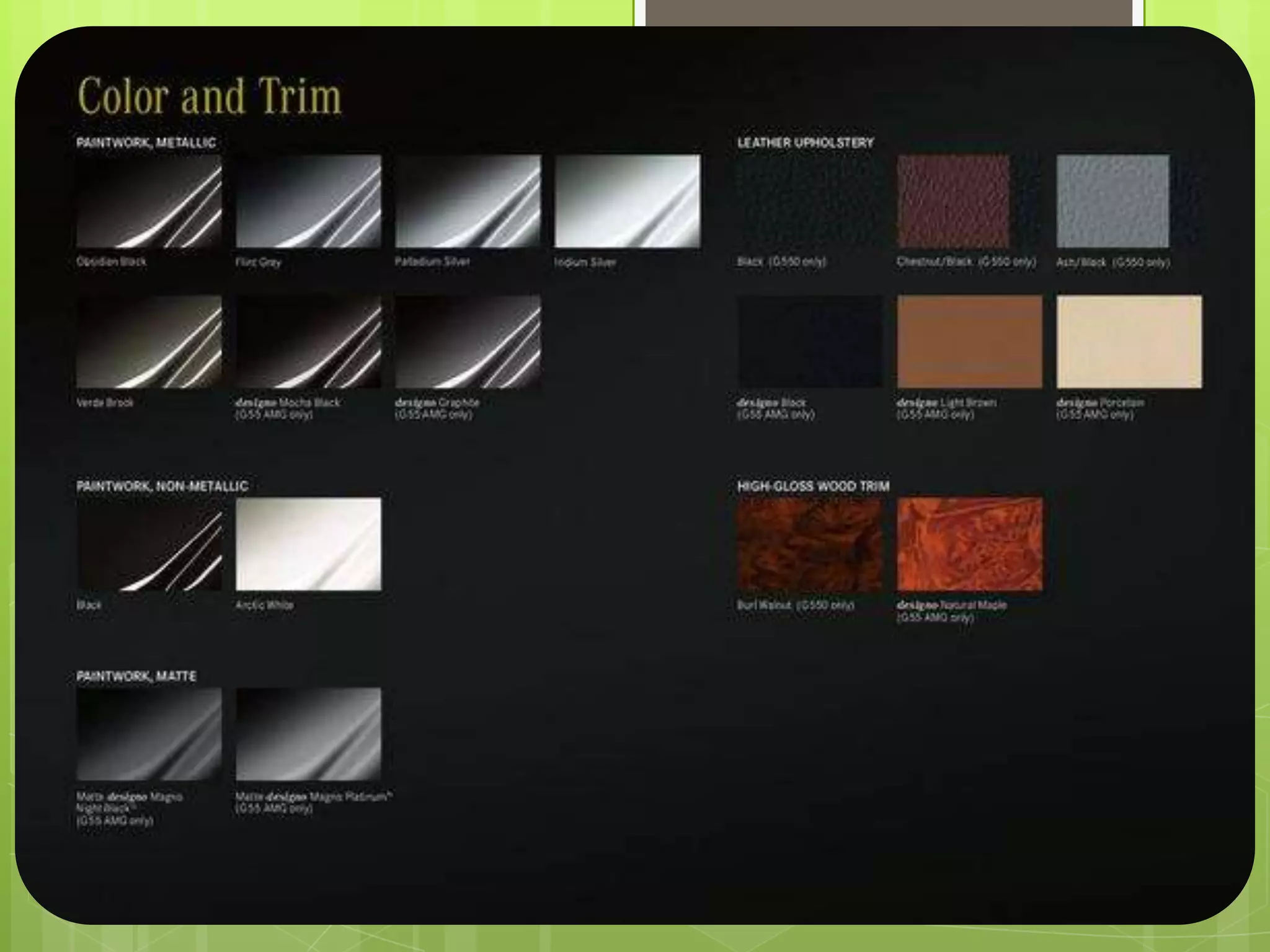Select the Magno Platinum matte swatch
Image resolution: width=1270 pixels, height=952 pixels.
click(x=308, y=734)
